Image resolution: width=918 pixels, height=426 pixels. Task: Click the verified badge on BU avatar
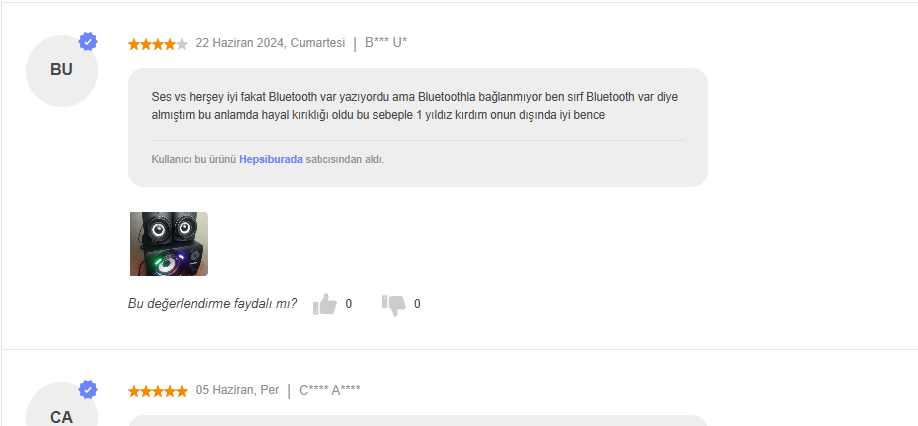point(88,42)
